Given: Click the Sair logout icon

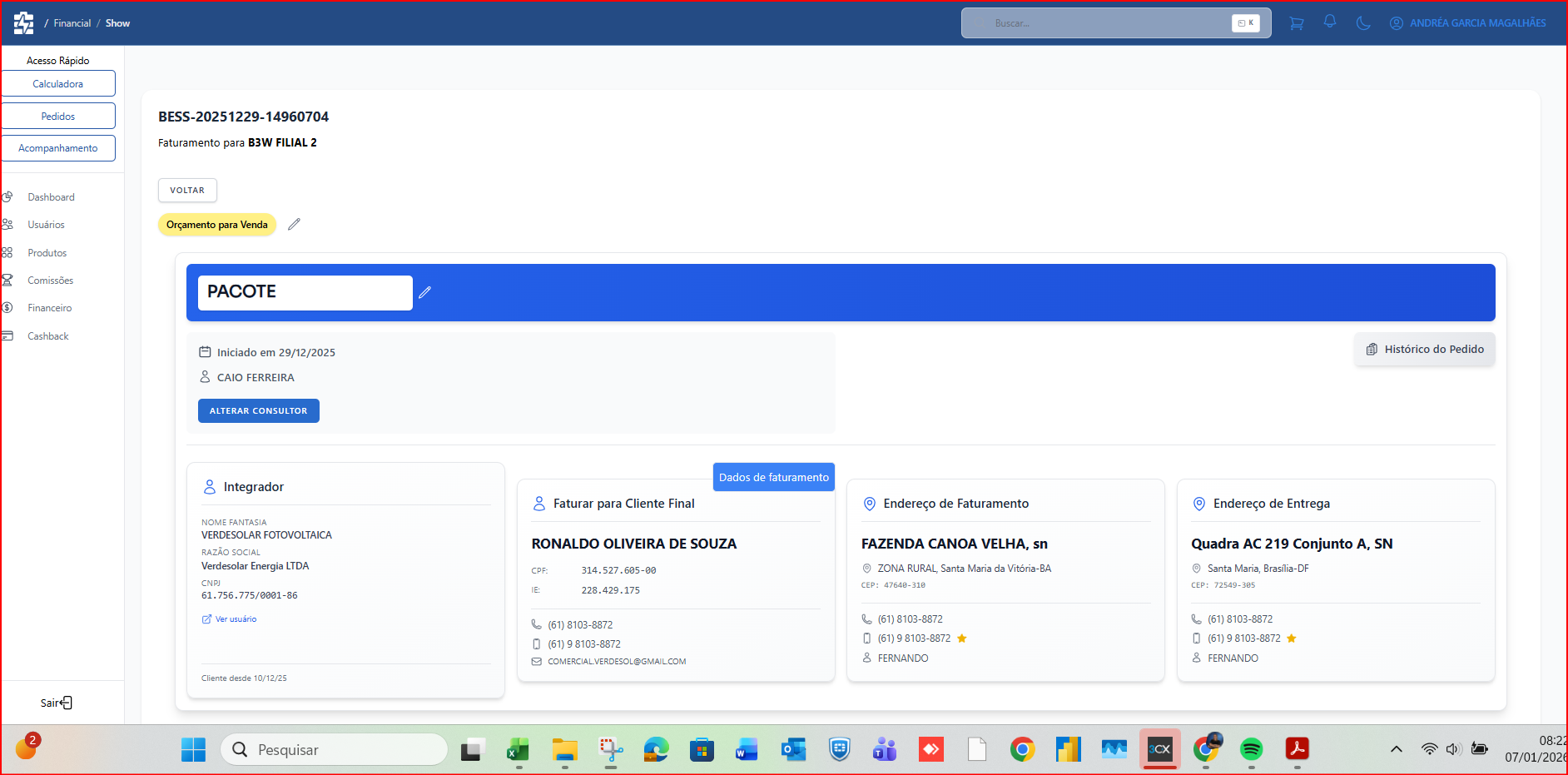Looking at the screenshot, I should point(67,703).
